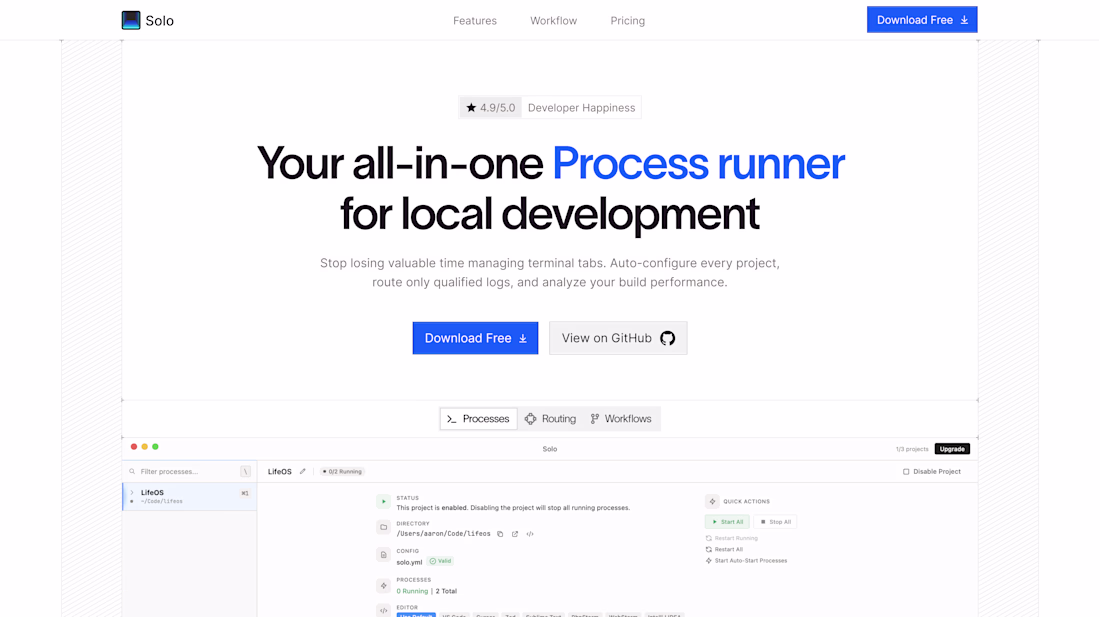1100x617 pixels.
Task: Switch to the Workflows tab
Action: [x=621, y=419]
